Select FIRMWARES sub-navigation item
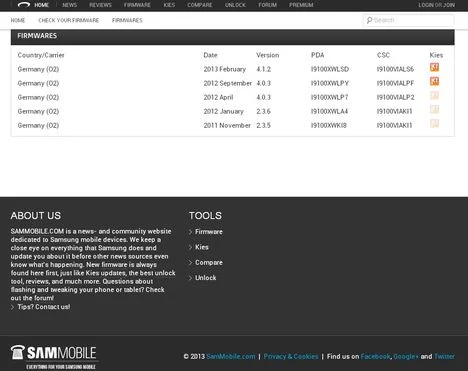Viewport: 468px width, 371px height. coord(127,20)
